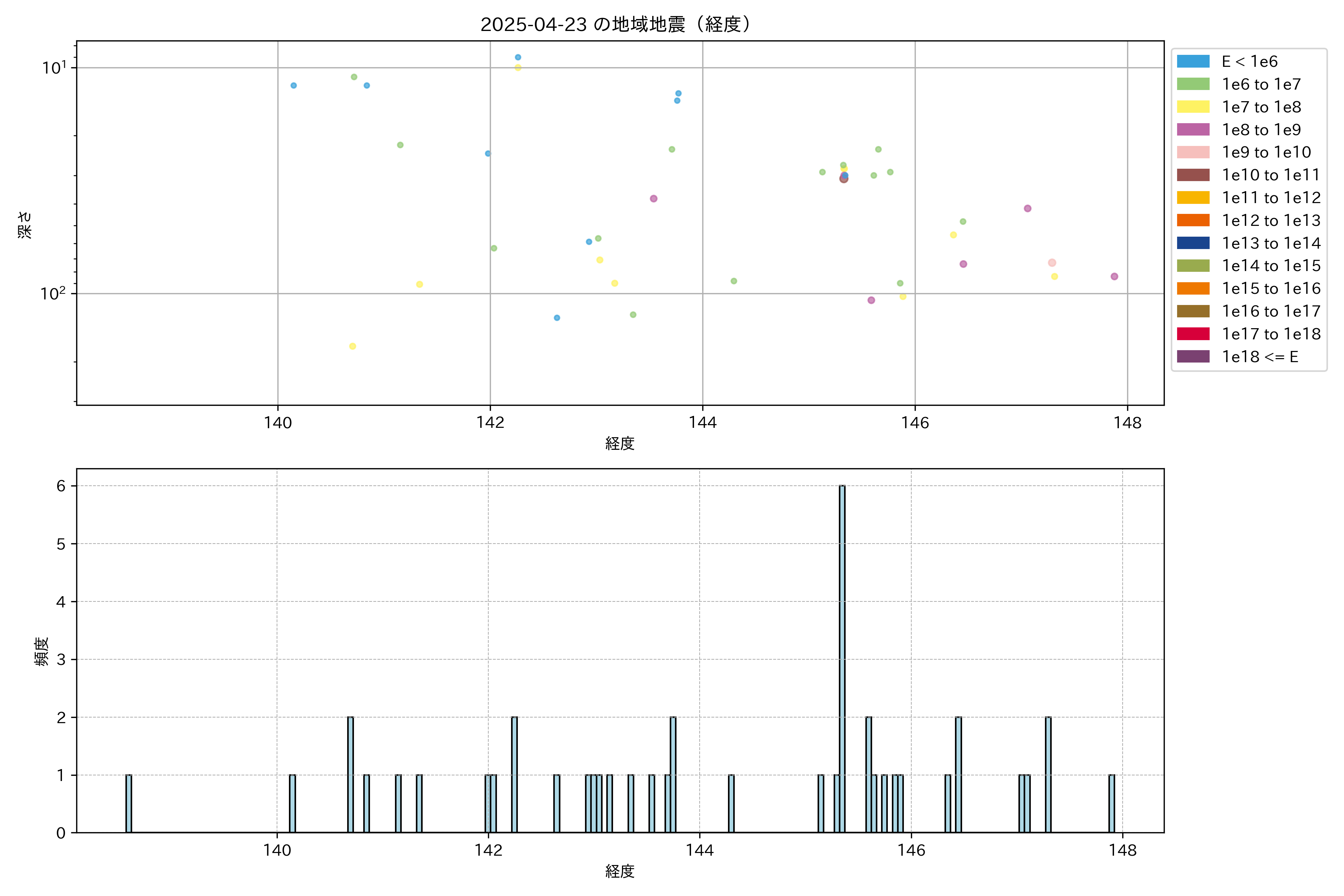Click the pink scatter point near longitude 147.3
This screenshot has height=896, width=1344.
1052,263
